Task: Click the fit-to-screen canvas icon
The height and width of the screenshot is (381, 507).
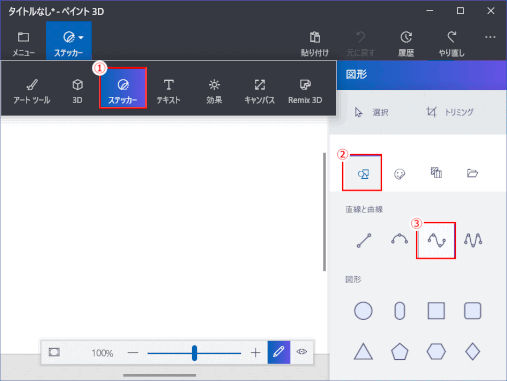Action: point(54,352)
